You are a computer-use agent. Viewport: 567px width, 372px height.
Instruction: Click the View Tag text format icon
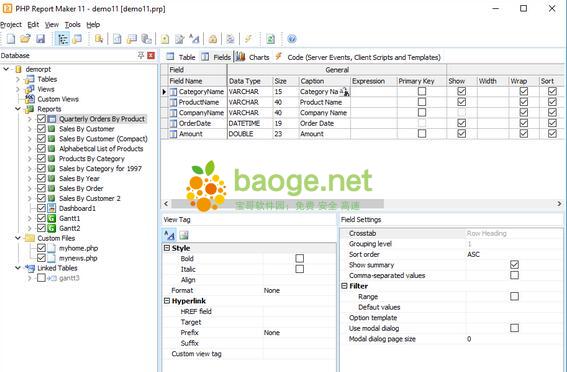(x=169, y=235)
